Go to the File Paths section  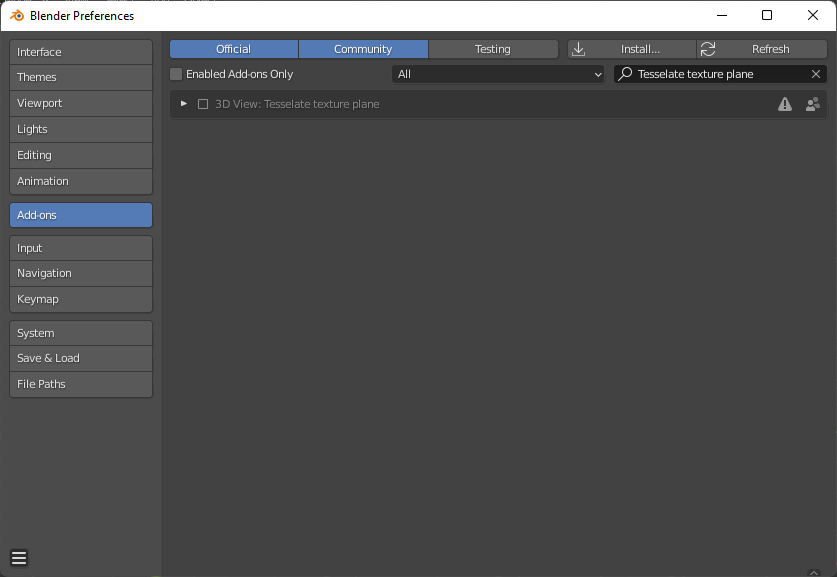(81, 384)
